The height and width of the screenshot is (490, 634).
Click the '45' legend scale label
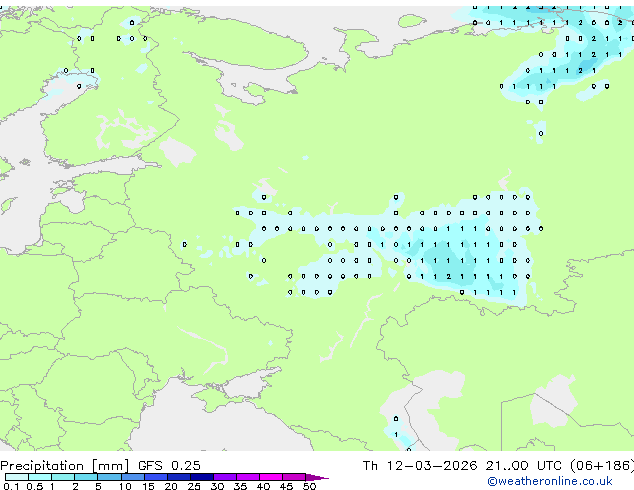tap(286, 486)
